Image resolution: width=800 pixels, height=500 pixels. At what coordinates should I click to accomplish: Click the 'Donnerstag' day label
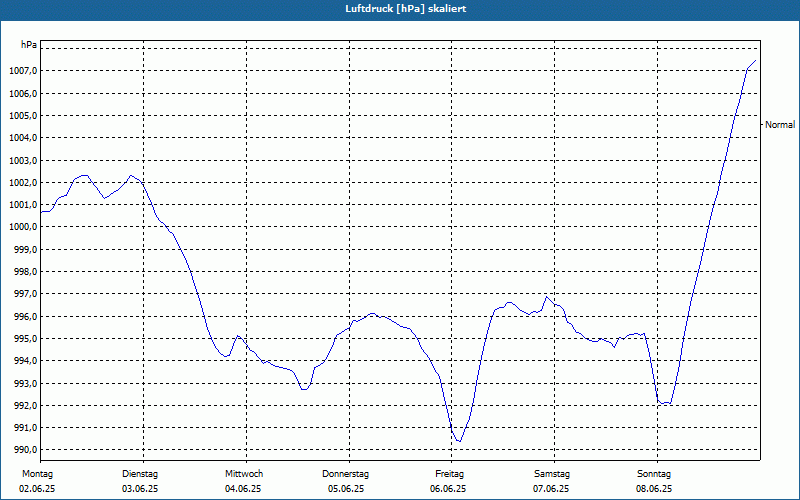coord(345,474)
